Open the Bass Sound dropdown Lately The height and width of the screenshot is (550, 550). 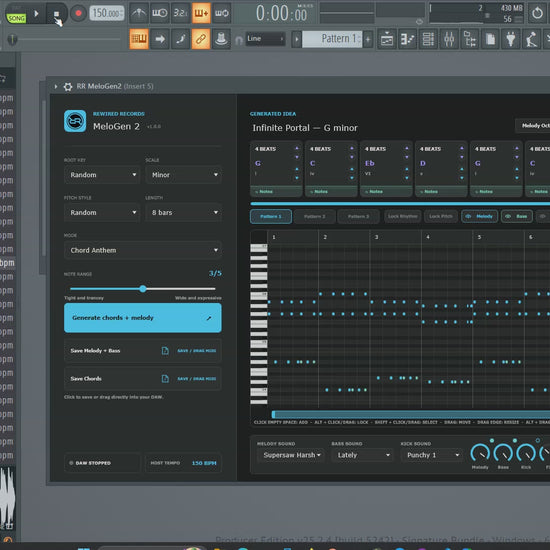point(363,455)
